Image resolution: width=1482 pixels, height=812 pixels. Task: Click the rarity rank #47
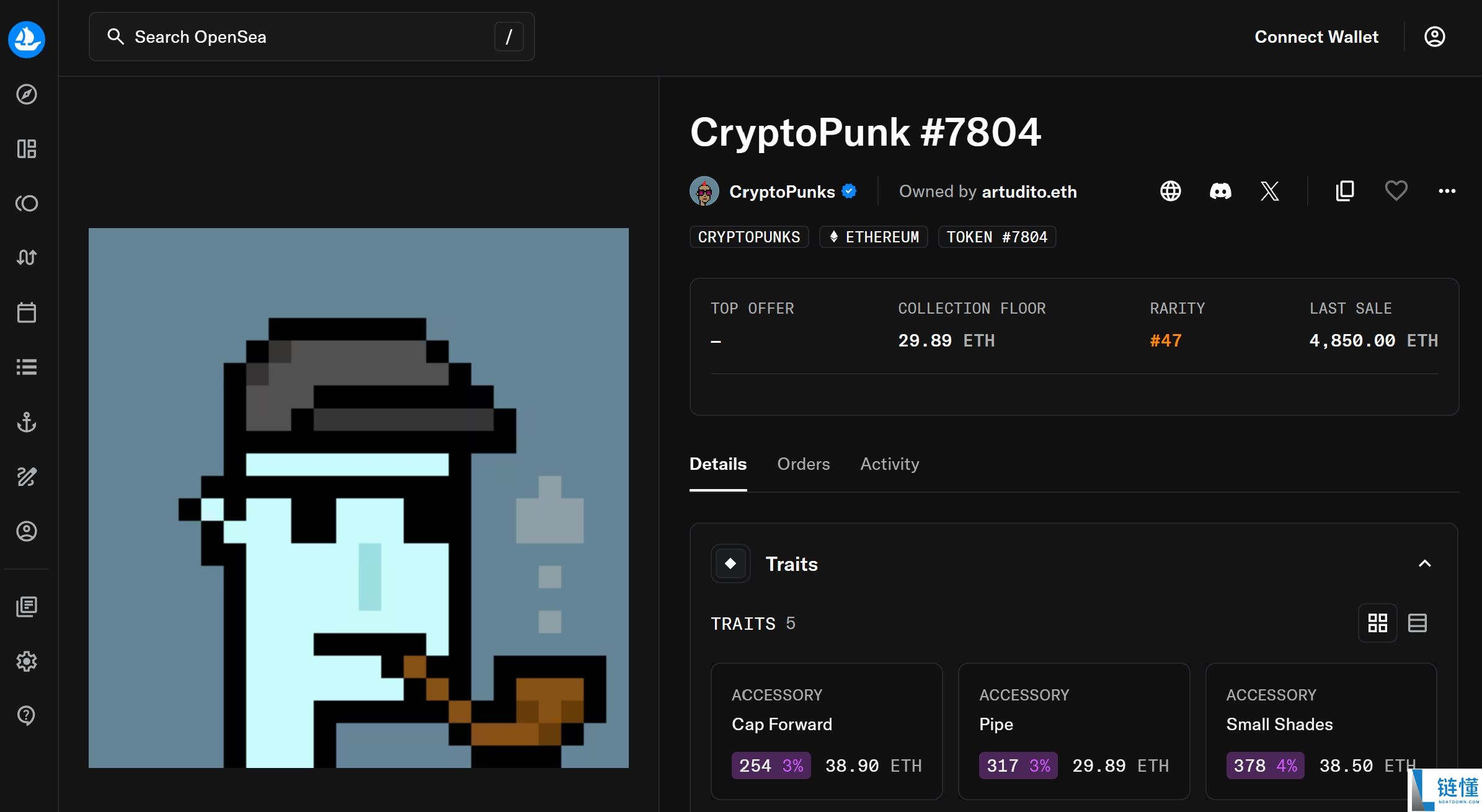click(x=1166, y=340)
